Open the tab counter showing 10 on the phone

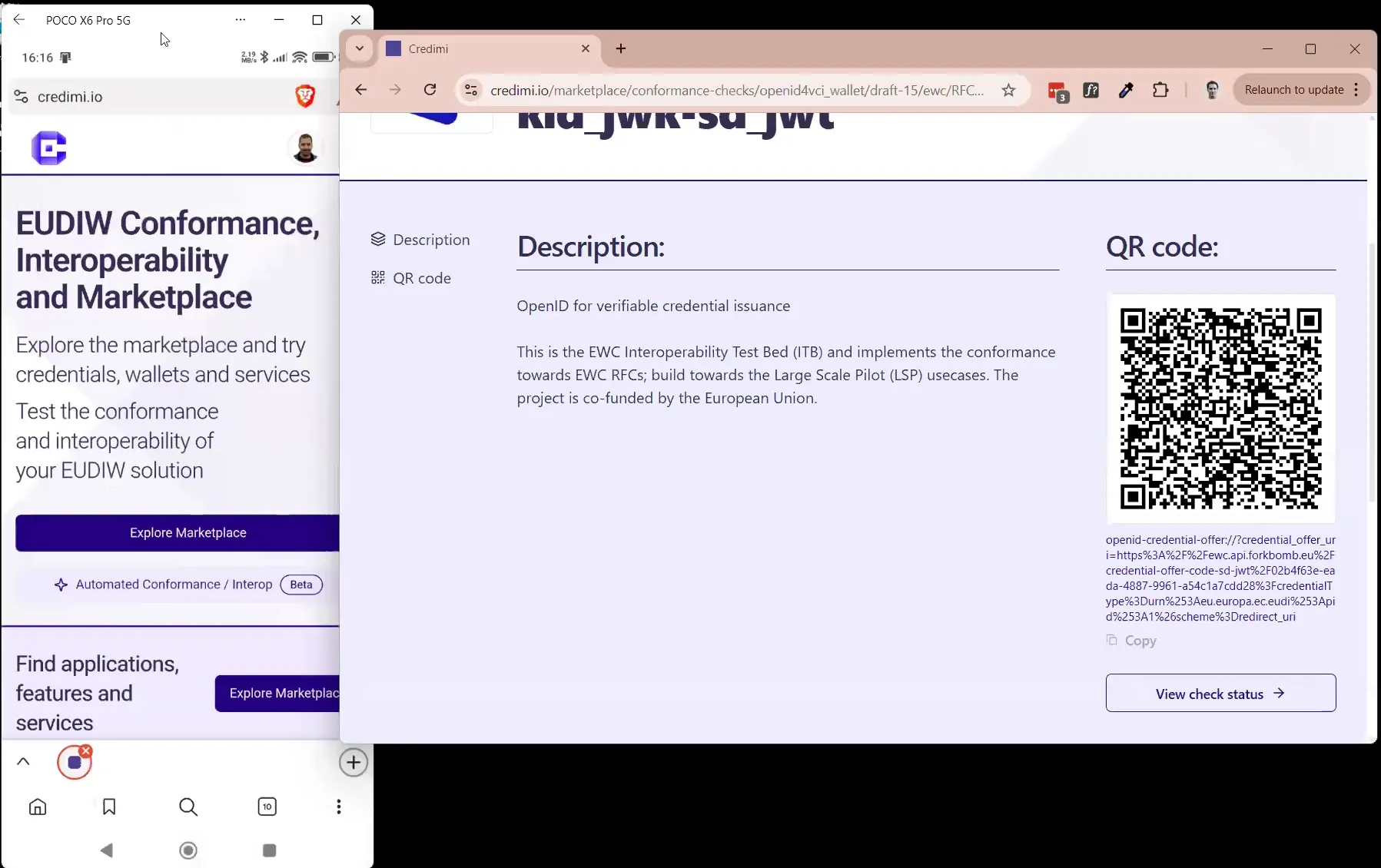(267, 807)
